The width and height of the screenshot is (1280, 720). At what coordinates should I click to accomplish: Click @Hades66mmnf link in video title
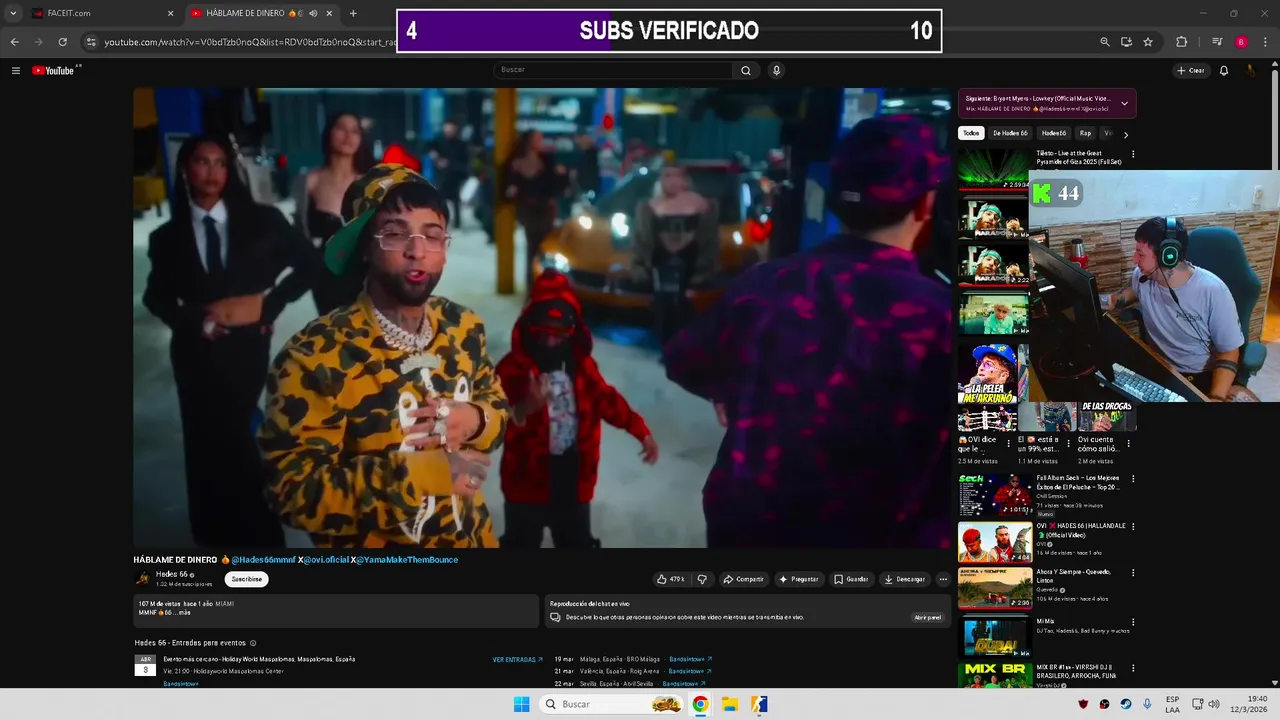point(263,560)
